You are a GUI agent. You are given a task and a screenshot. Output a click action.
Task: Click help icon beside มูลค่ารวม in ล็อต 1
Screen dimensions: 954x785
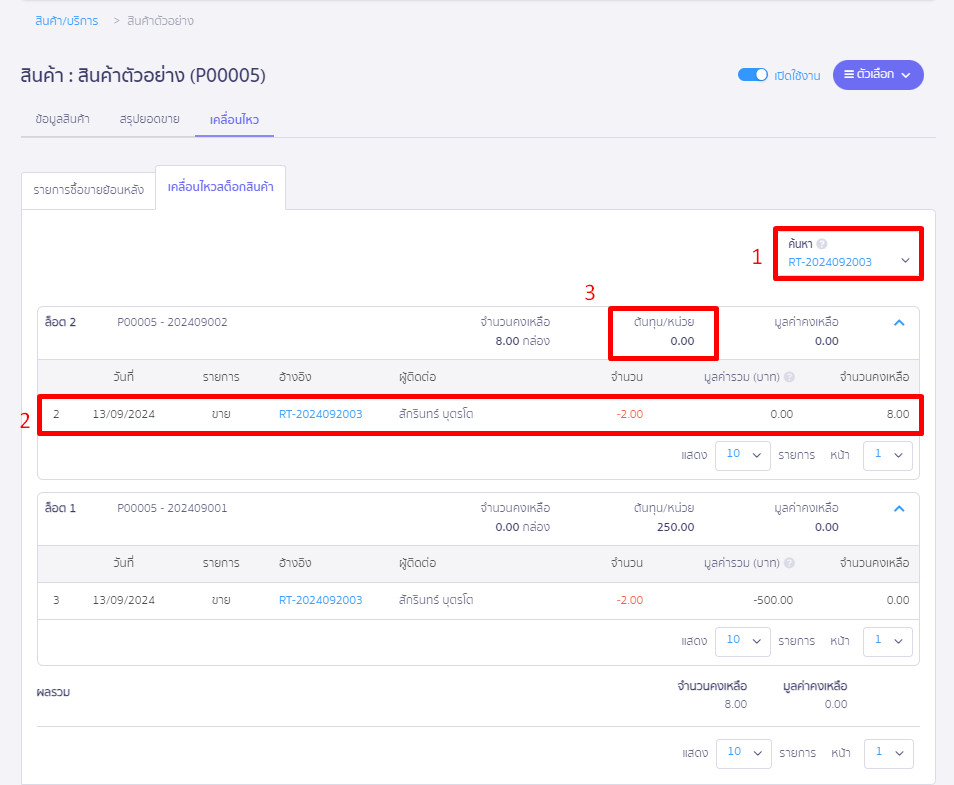790,563
